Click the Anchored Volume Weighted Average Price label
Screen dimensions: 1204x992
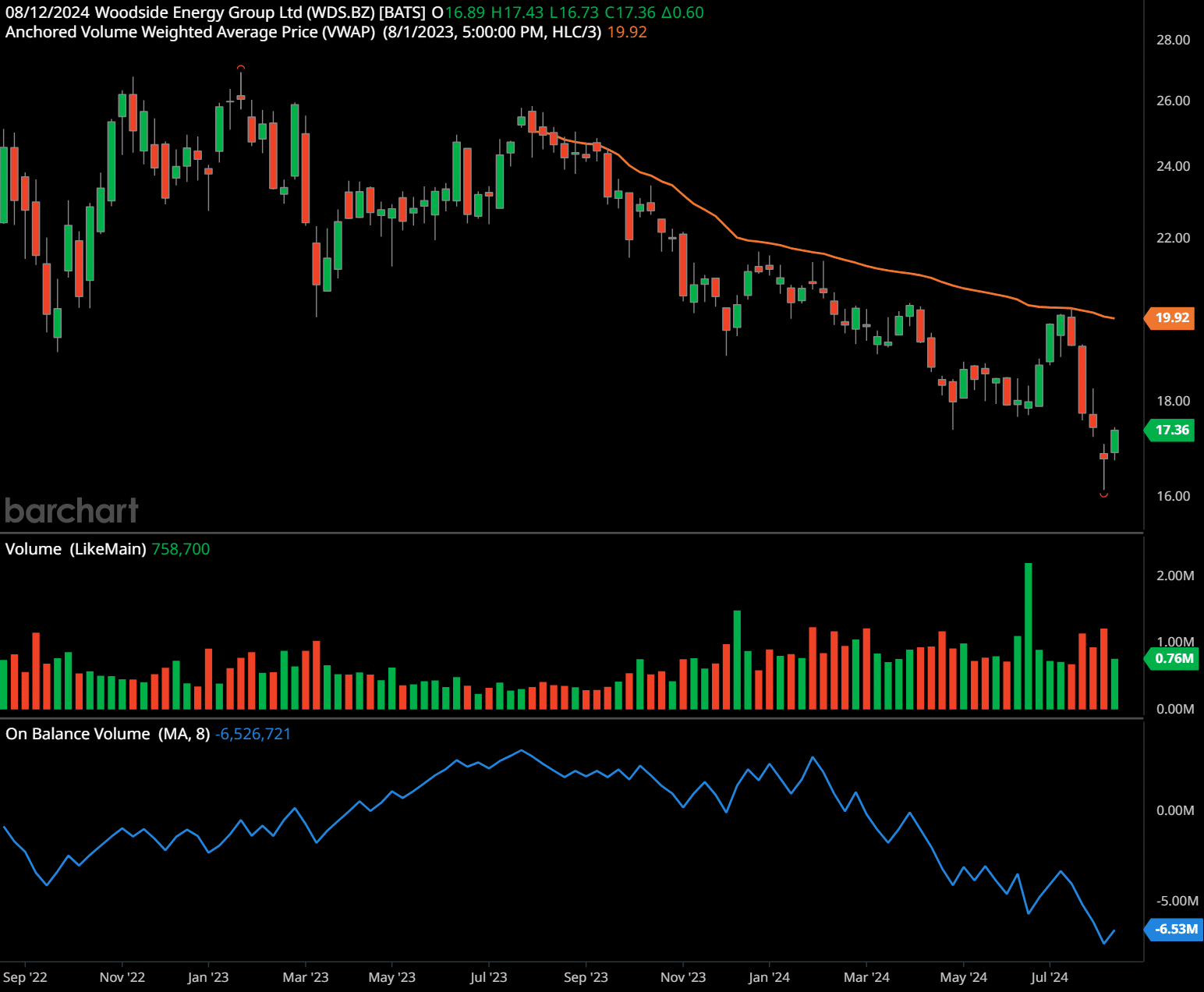click(x=190, y=32)
